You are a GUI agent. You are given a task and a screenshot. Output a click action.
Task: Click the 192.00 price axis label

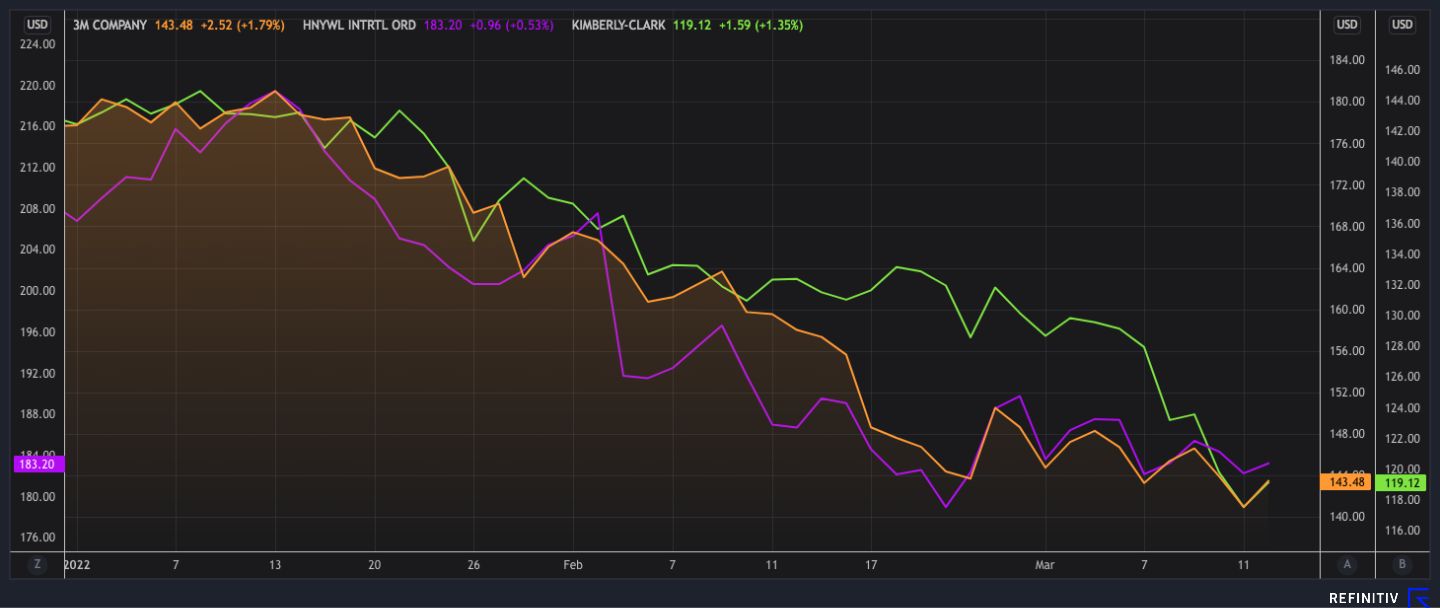click(x=37, y=373)
